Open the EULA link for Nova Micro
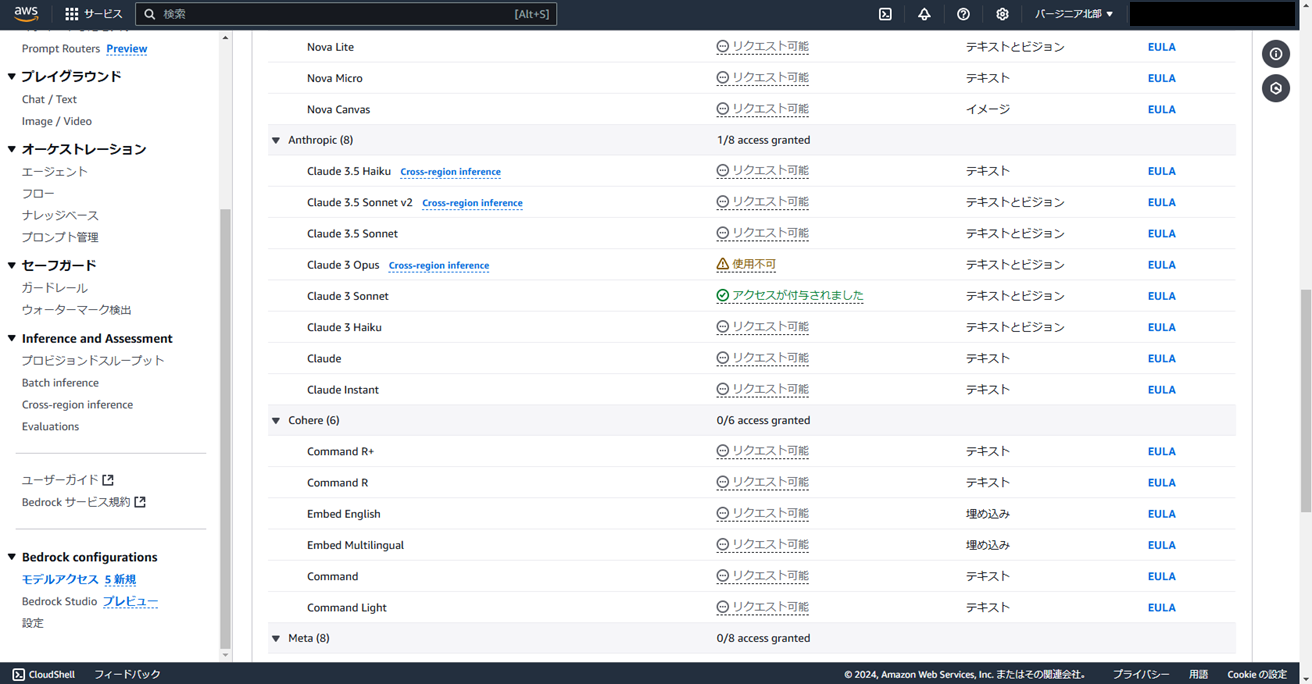 click(1161, 78)
